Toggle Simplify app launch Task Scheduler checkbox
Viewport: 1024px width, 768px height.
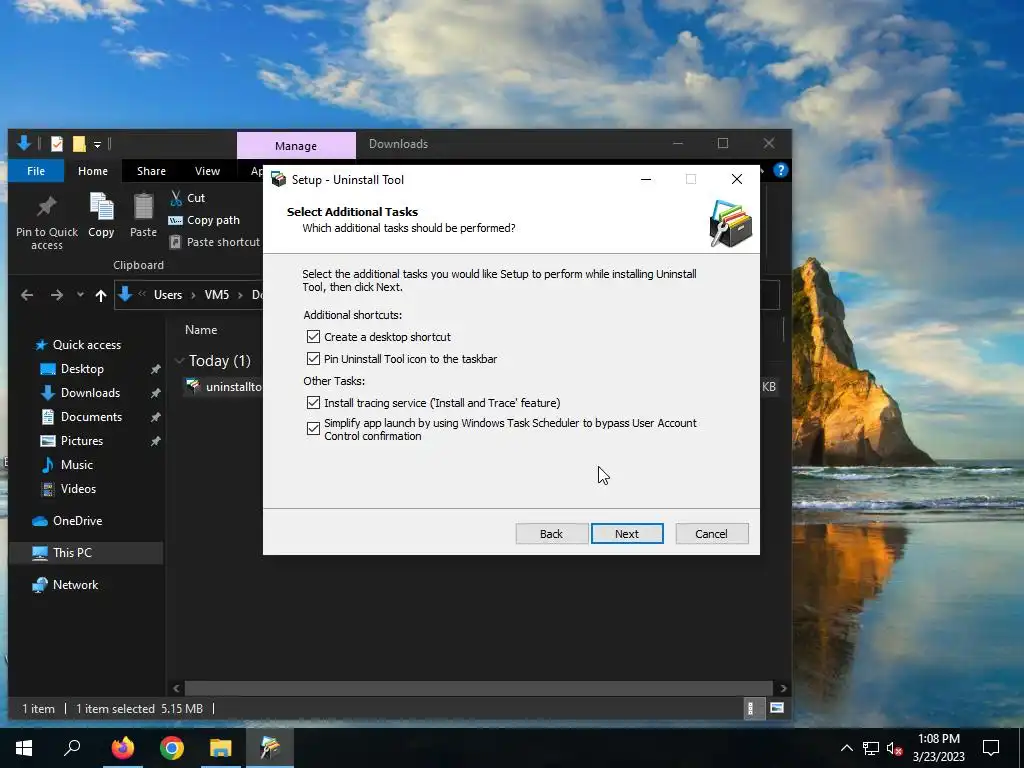click(313, 428)
